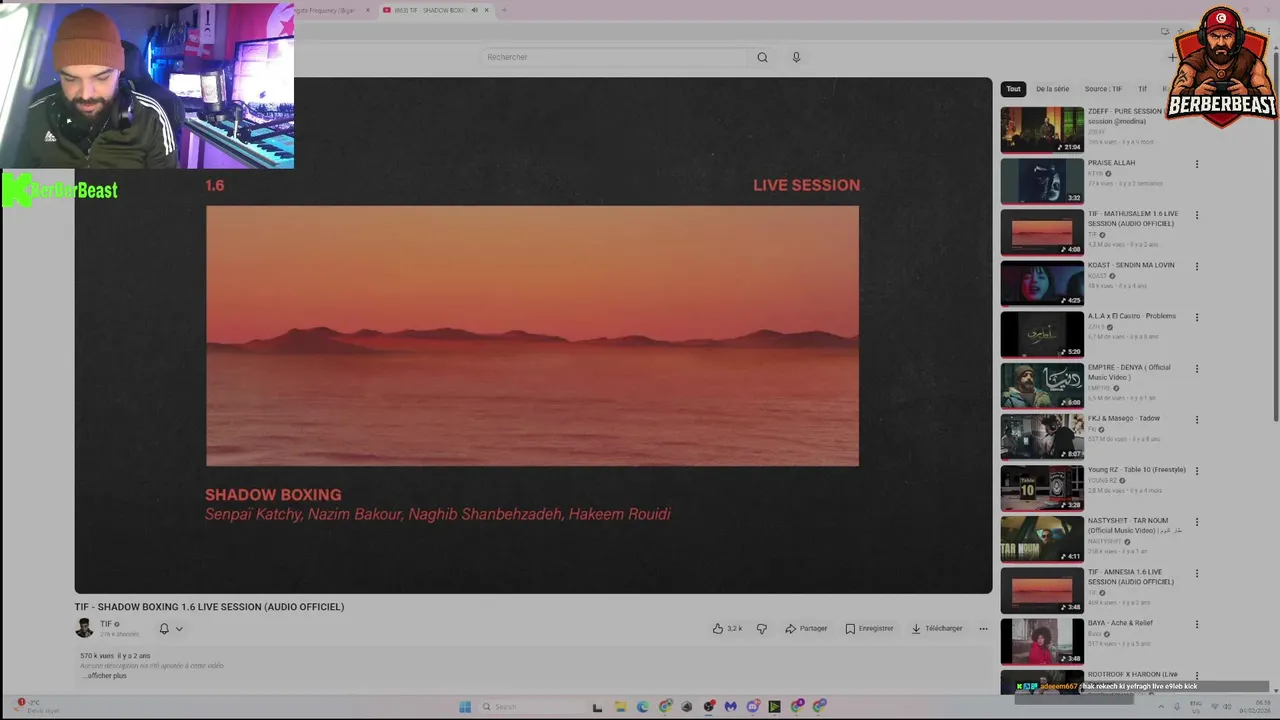The image size is (1280, 720).
Task: Open options menu for A.L.A x El Castro
Action: tap(1196, 318)
